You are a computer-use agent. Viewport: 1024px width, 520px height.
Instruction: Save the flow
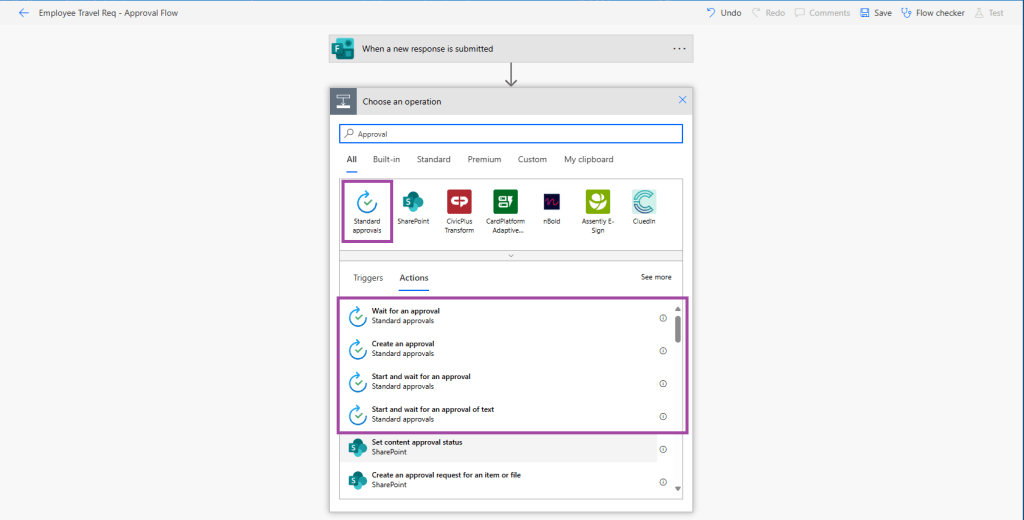tap(876, 13)
